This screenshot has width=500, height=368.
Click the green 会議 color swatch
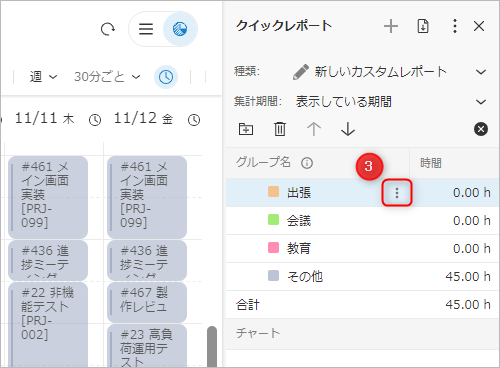273,220
